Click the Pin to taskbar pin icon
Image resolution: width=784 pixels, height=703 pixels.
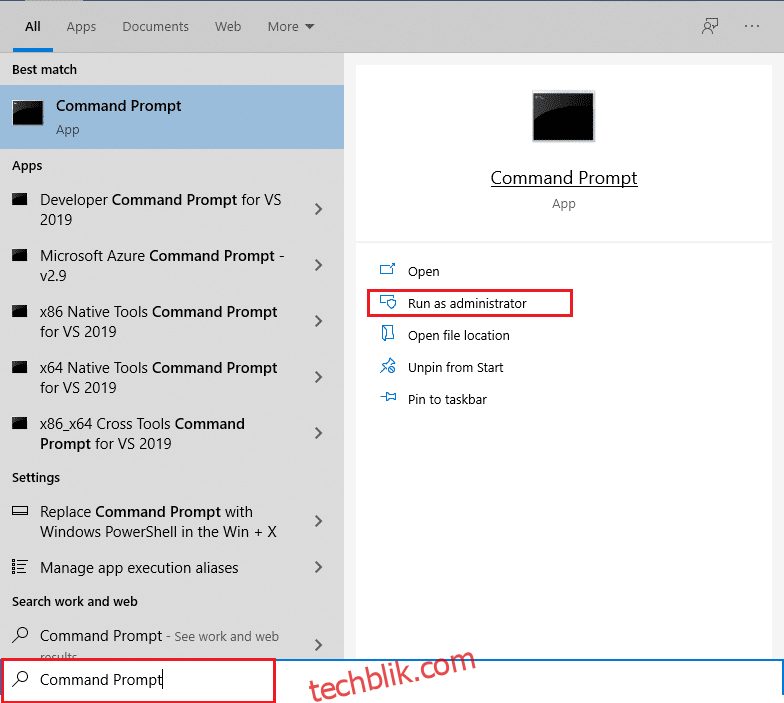[x=388, y=397]
